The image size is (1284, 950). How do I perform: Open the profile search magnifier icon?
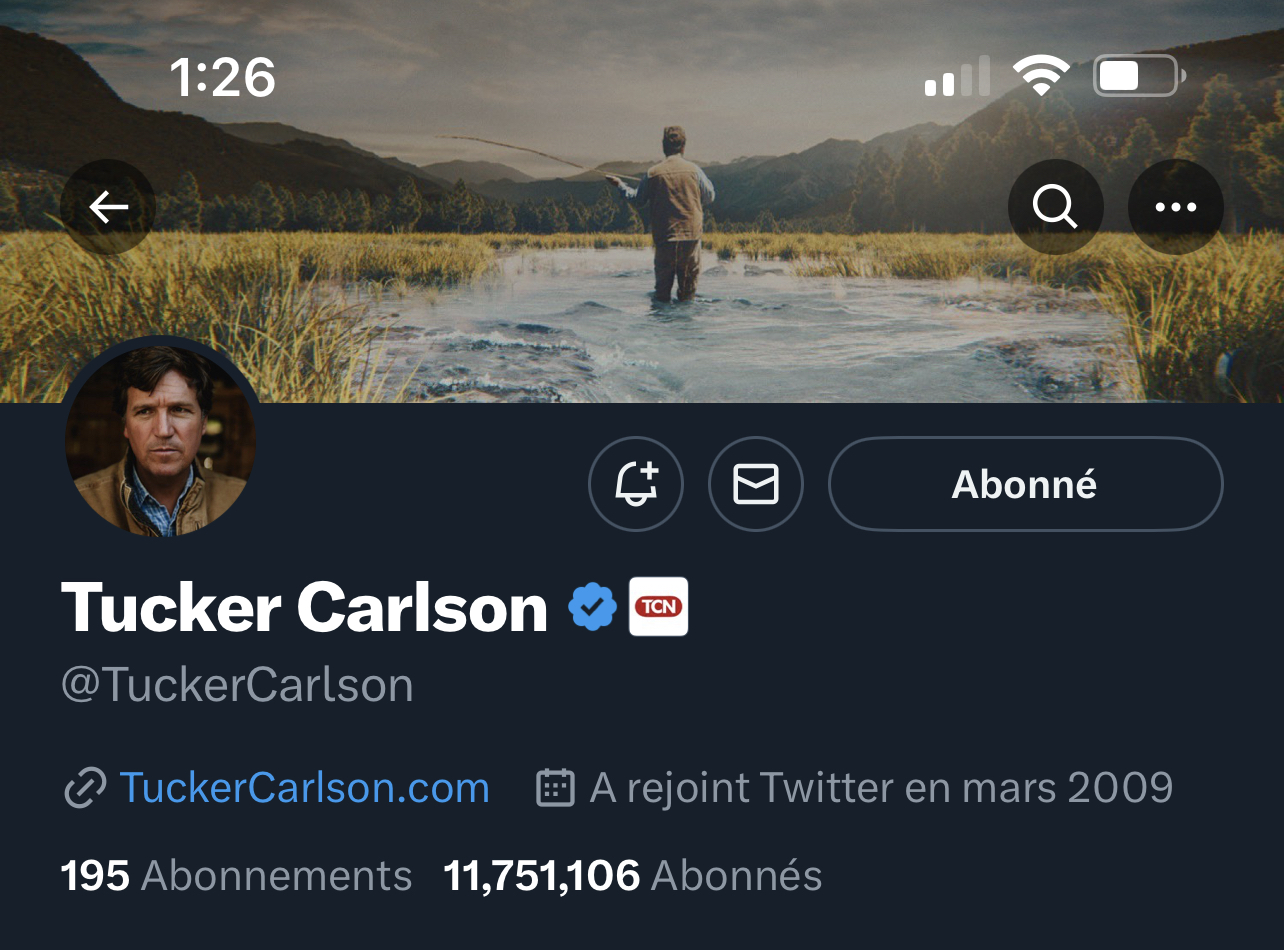click(x=1055, y=207)
